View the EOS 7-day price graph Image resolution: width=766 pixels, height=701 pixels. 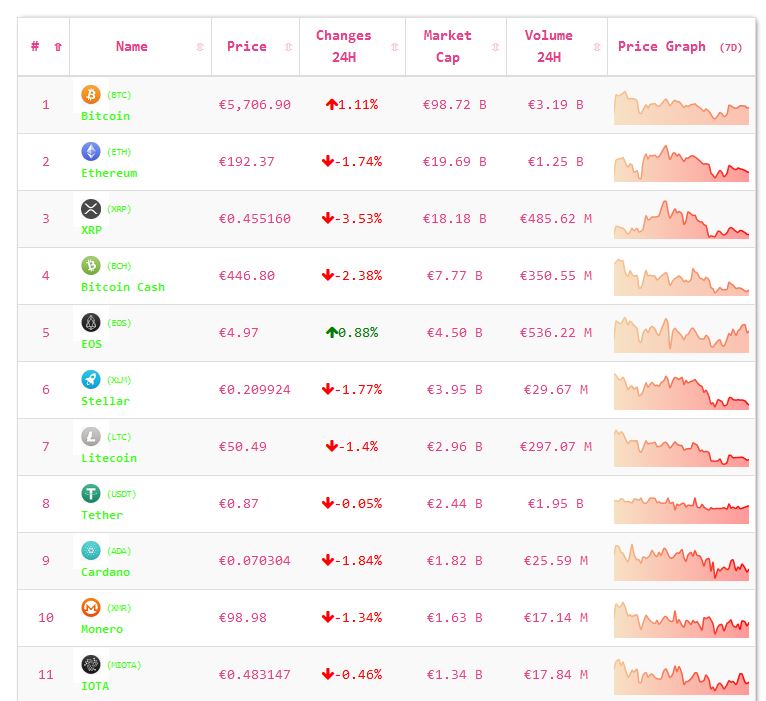681,334
